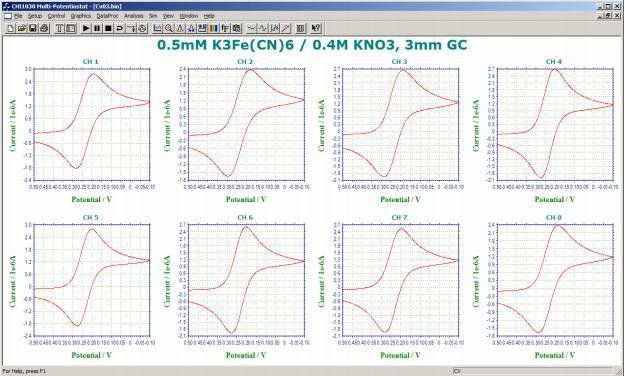The height and width of the screenshot is (376, 625).
Task: Open the document control icon left of File
Action: coord(8,16)
